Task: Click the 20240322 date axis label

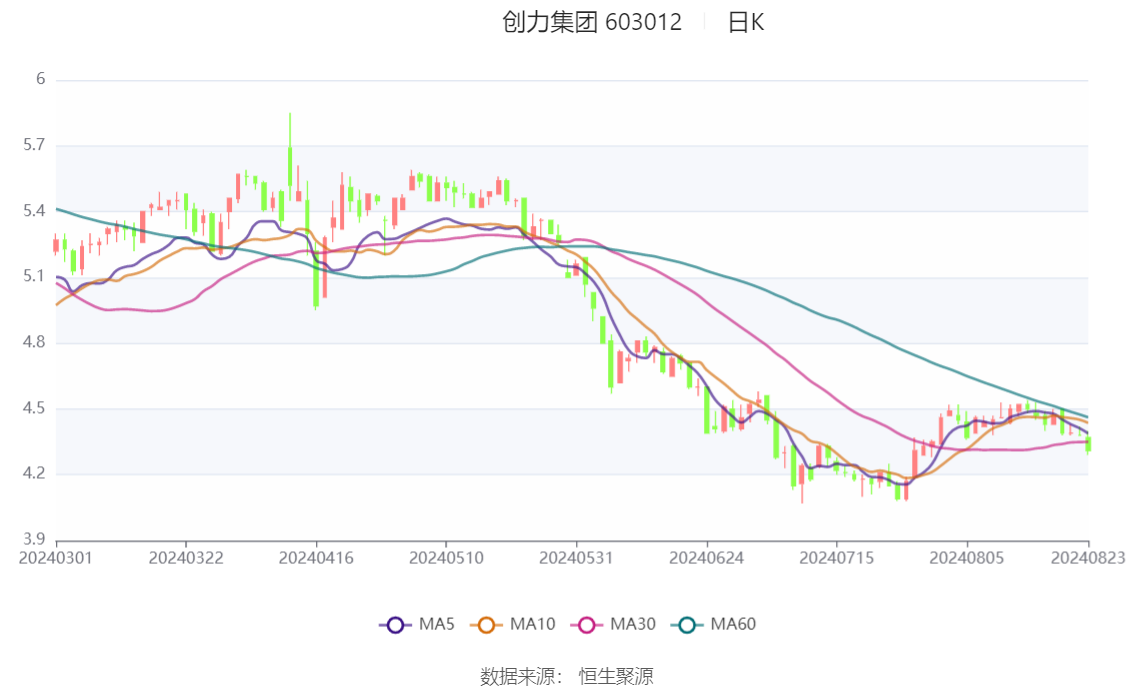Action: (186, 558)
